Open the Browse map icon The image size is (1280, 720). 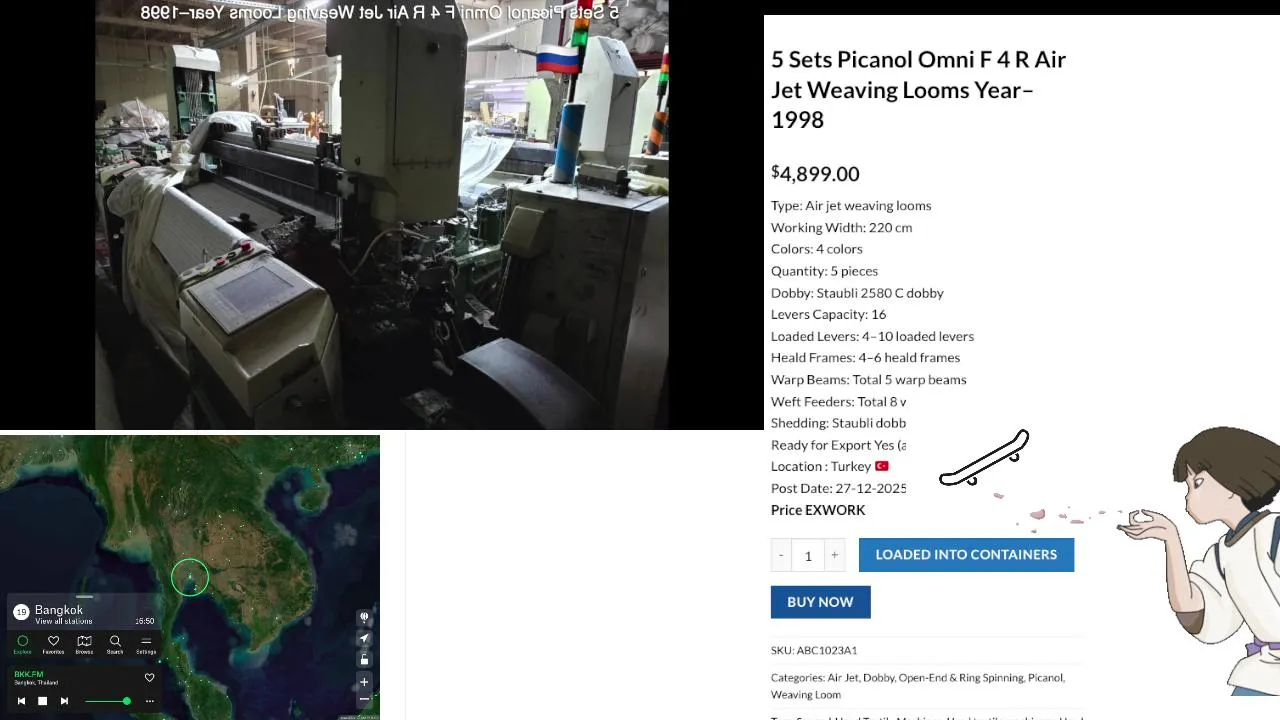coord(84,644)
